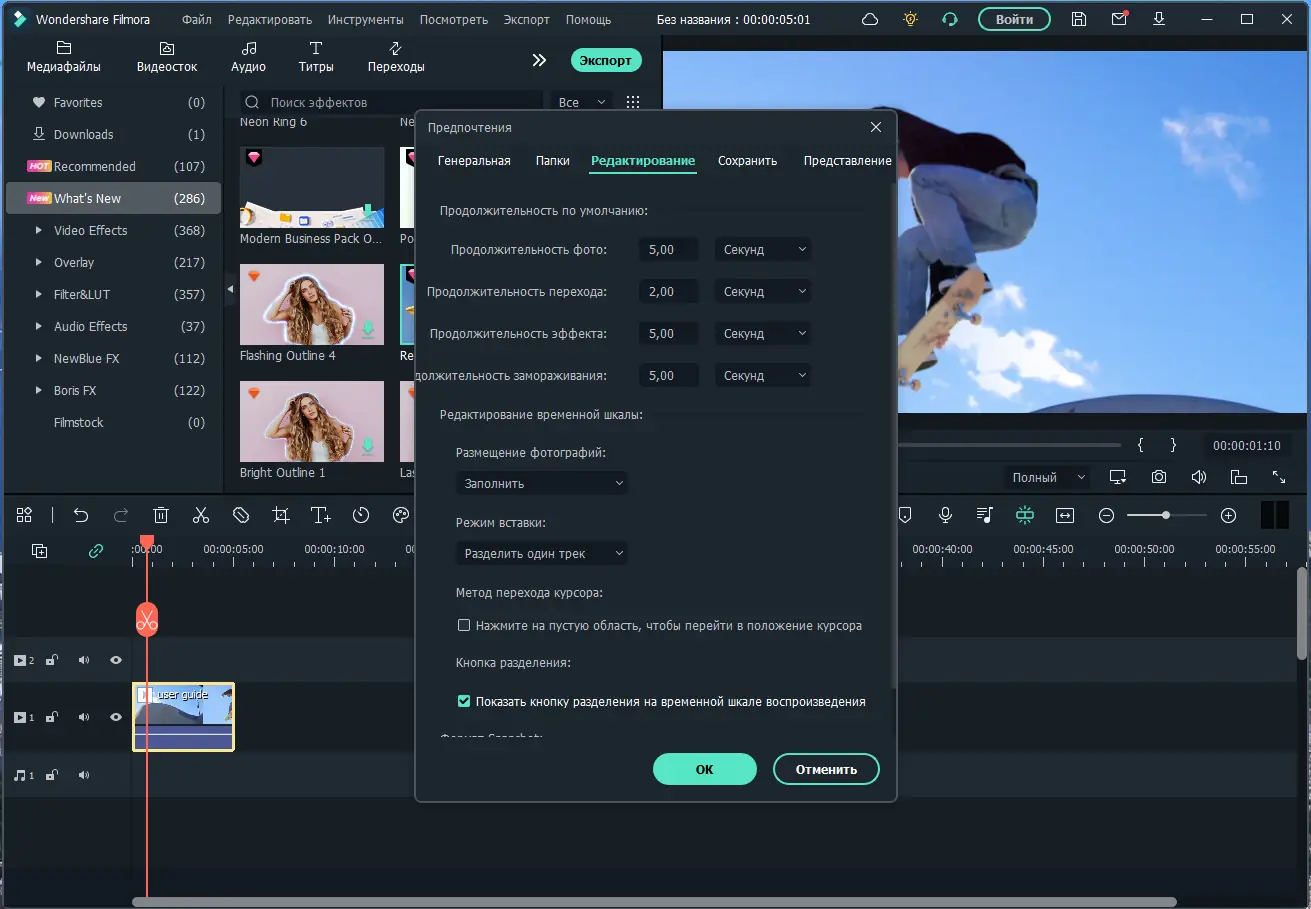This screenshot has height=909, width=1311.
Task: Click the Undo arrow icon
Action: pyautogui.click(x=81, y=515)
